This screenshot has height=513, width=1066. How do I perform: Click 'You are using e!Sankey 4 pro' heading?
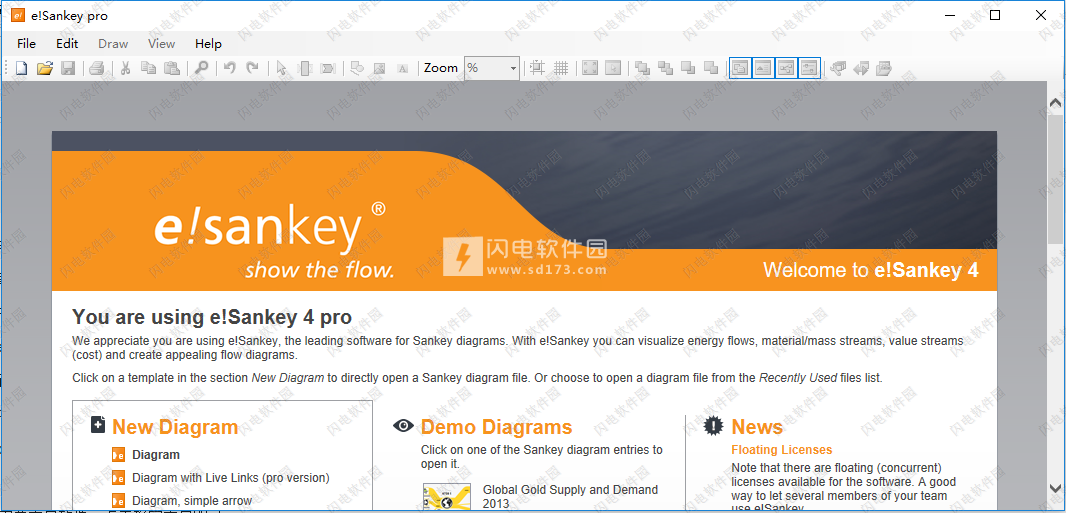(x=212, y=317)
